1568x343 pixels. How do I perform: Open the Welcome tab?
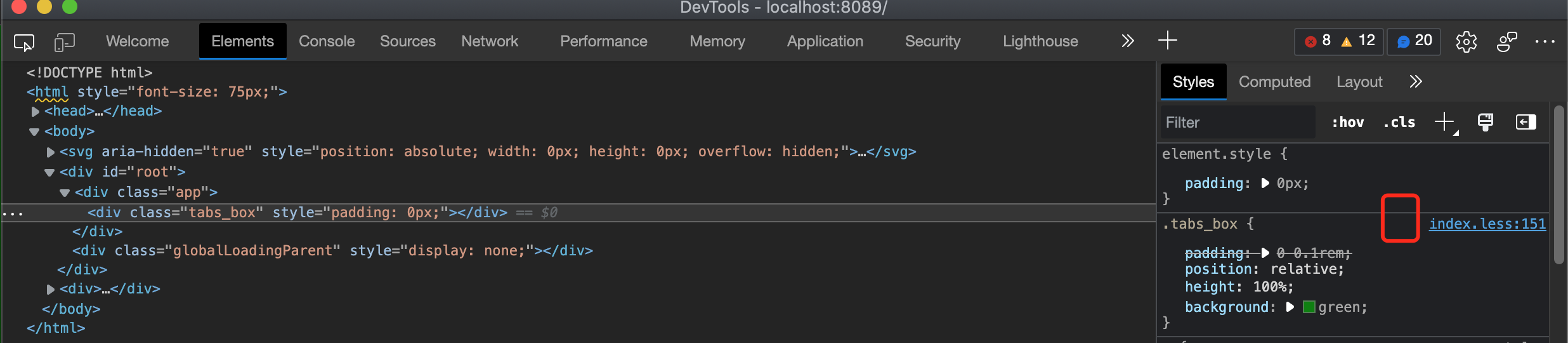point(137,41)
